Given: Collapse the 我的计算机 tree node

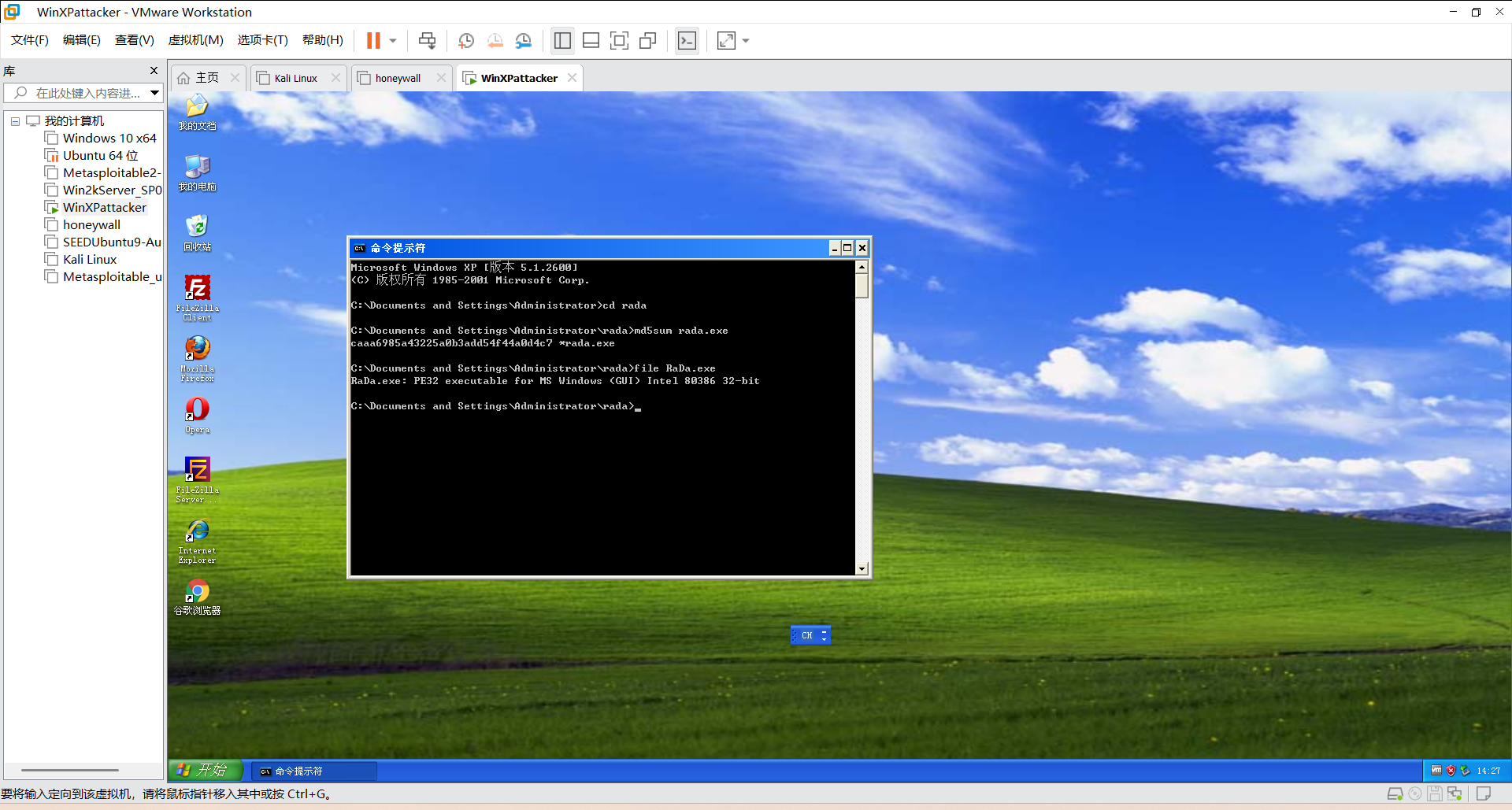Looking at the screenshot, I should tap(15, 121).
